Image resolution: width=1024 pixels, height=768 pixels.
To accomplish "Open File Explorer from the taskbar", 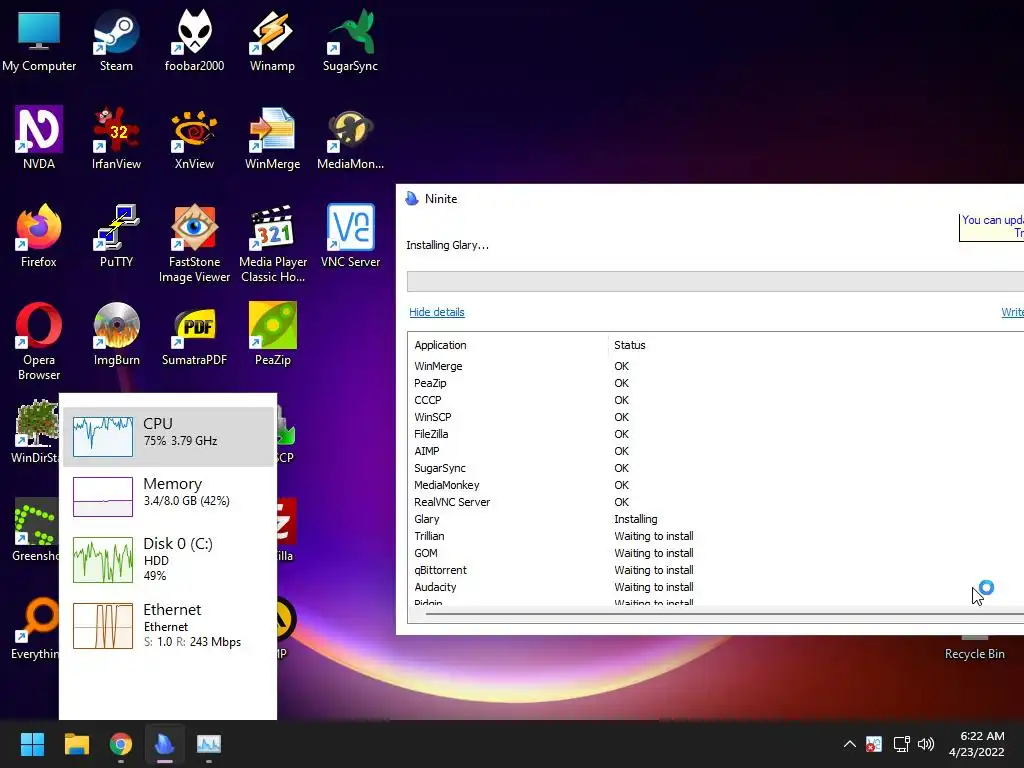I will (x=76, y=744).
